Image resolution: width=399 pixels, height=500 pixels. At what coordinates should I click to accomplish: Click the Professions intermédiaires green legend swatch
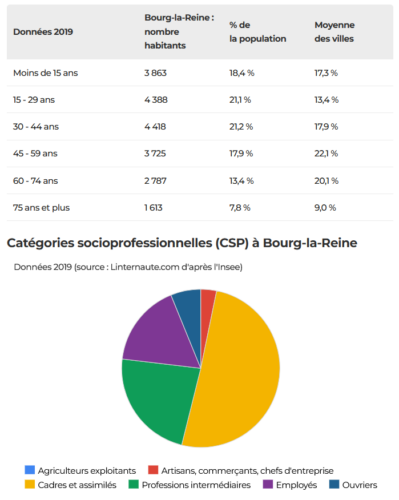tap(134, 484)
